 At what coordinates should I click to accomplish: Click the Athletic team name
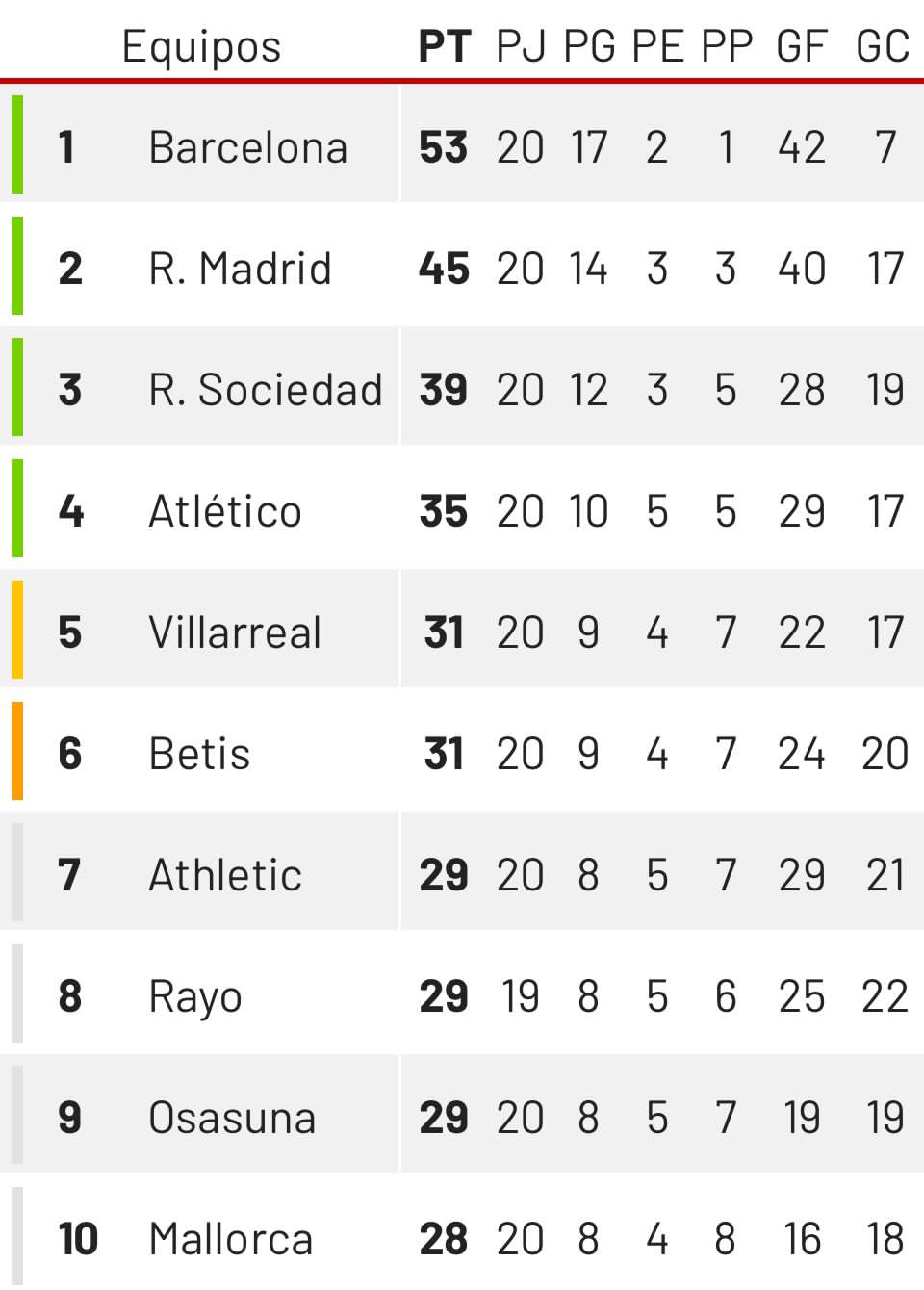(224, 875)
